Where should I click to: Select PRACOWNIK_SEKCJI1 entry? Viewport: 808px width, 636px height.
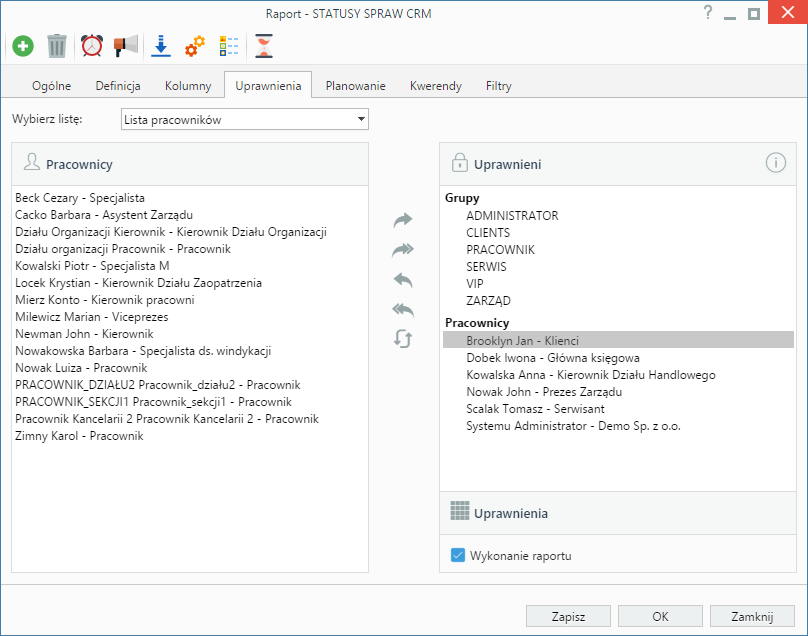[154, 402]
